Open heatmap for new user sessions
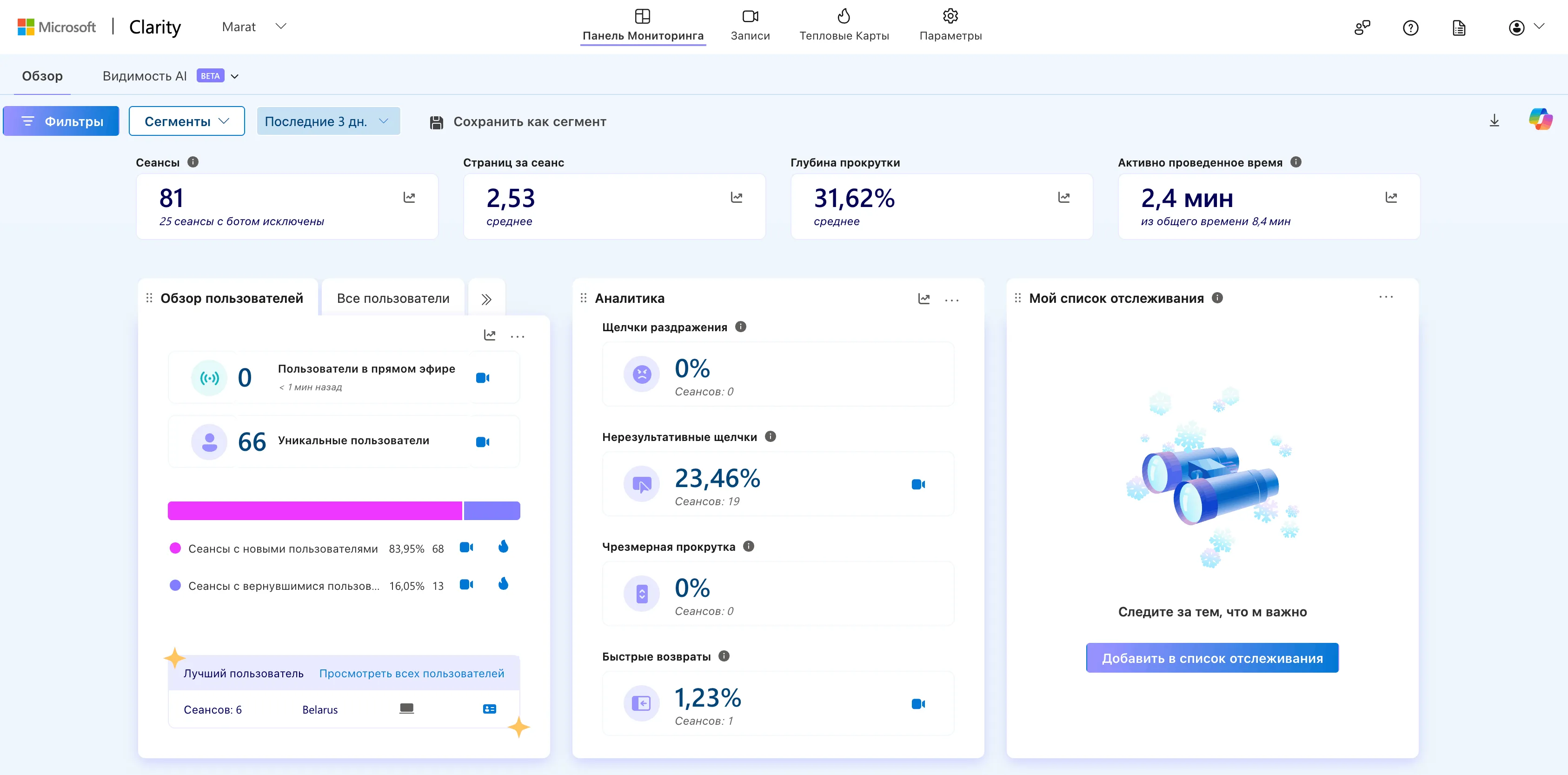Viewport: 1568px width, 775px height. coord(504,547)
